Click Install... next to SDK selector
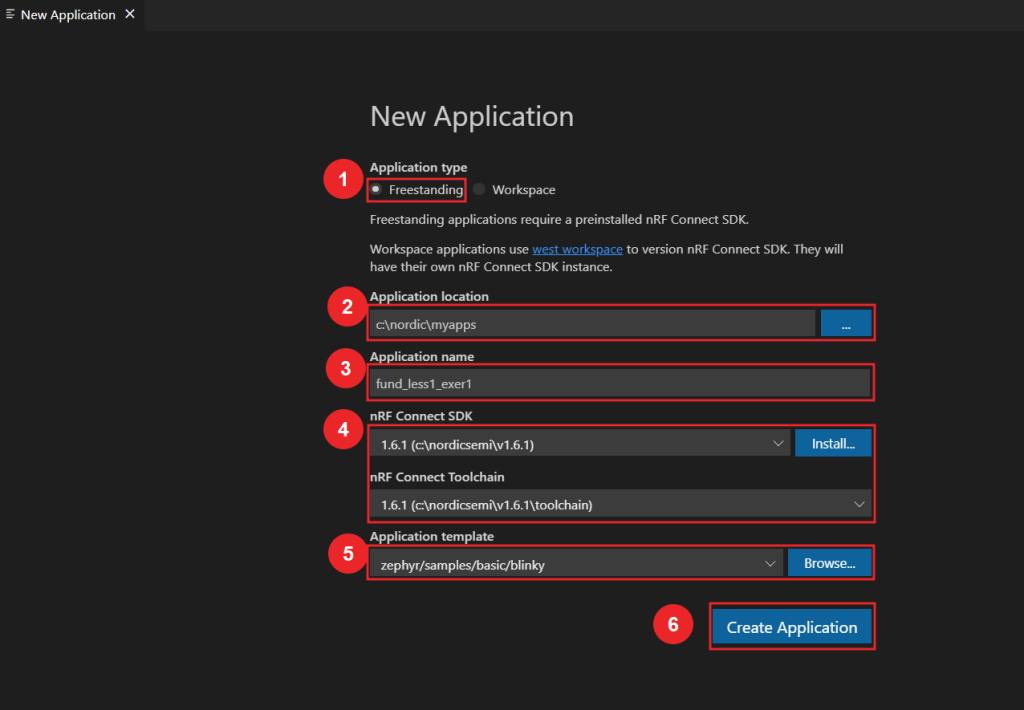The width and height of the screenshot is (1024, 710). point(832,443)
